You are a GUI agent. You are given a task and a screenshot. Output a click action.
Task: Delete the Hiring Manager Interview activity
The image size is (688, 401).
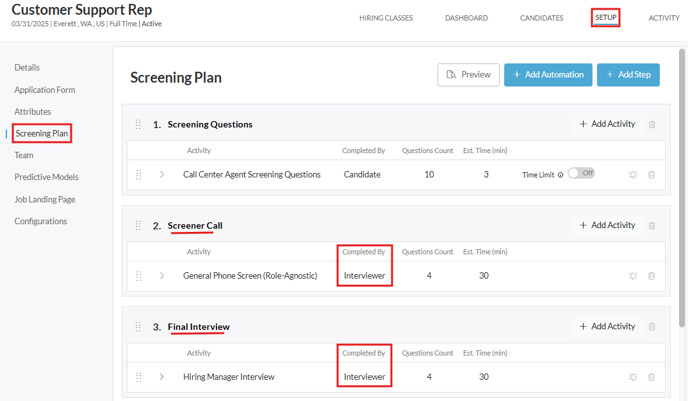click(x=652, y=377)
